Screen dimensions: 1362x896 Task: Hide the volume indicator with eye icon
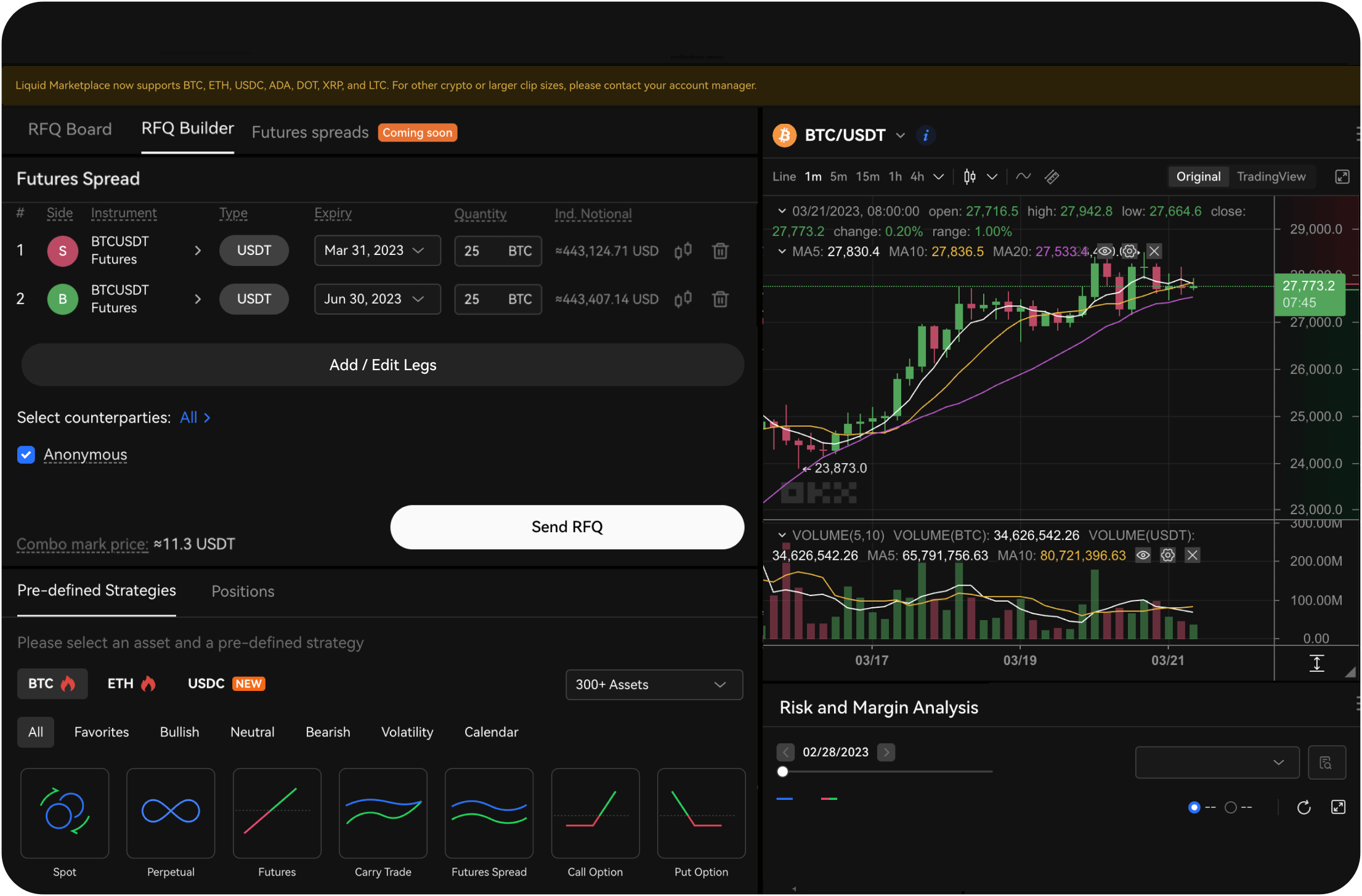pos(1143,555)
